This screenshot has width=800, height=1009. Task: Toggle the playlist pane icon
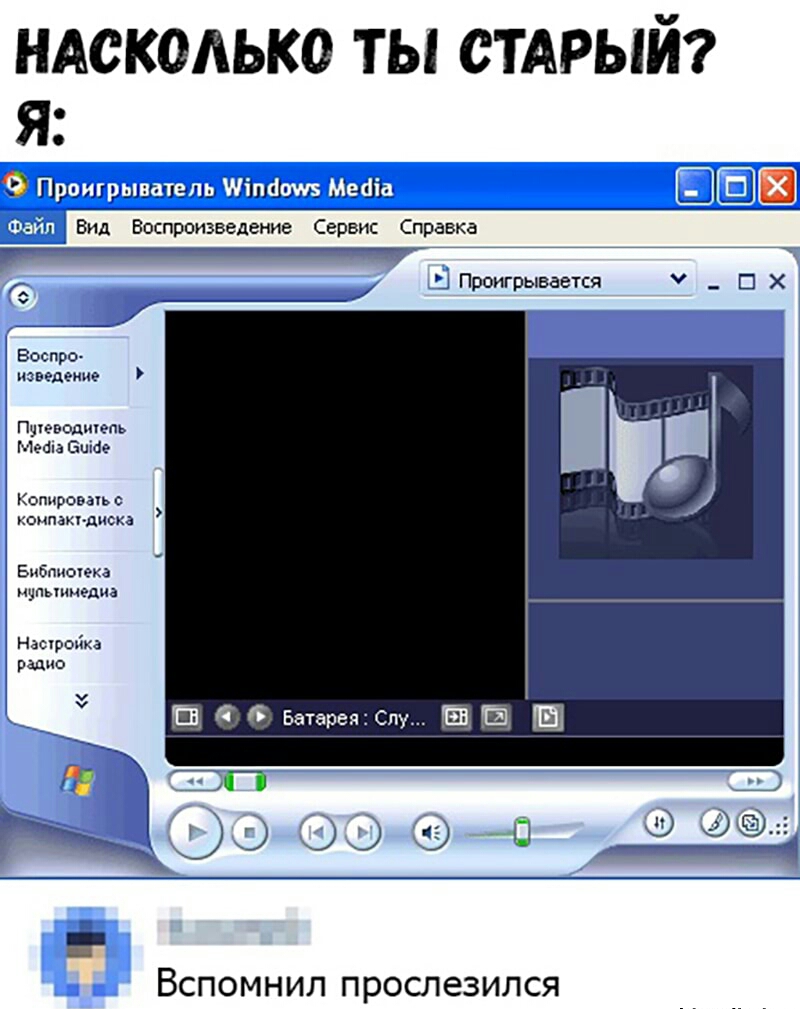click(548, 717)
